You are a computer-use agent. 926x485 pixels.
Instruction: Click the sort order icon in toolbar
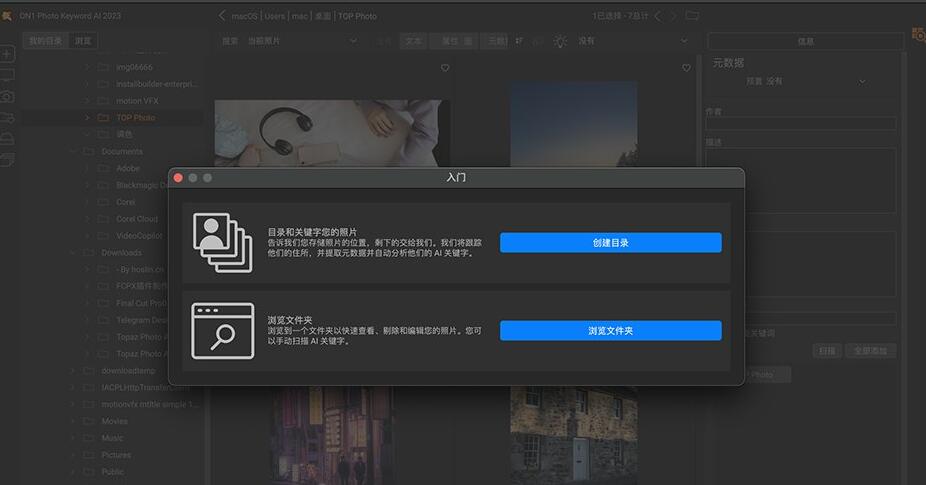pos(519,41)
